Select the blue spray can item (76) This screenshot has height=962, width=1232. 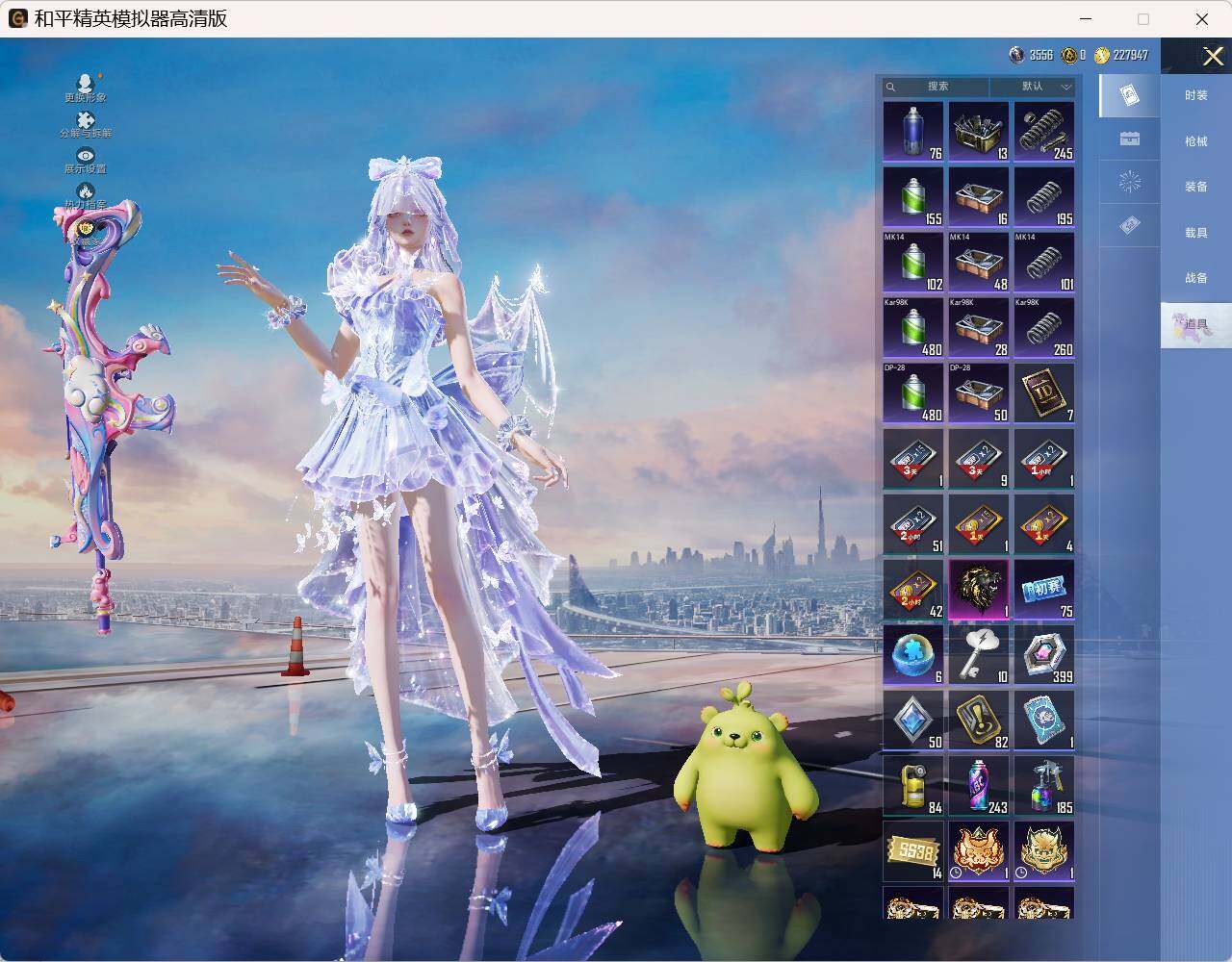(x=913, y=132)
